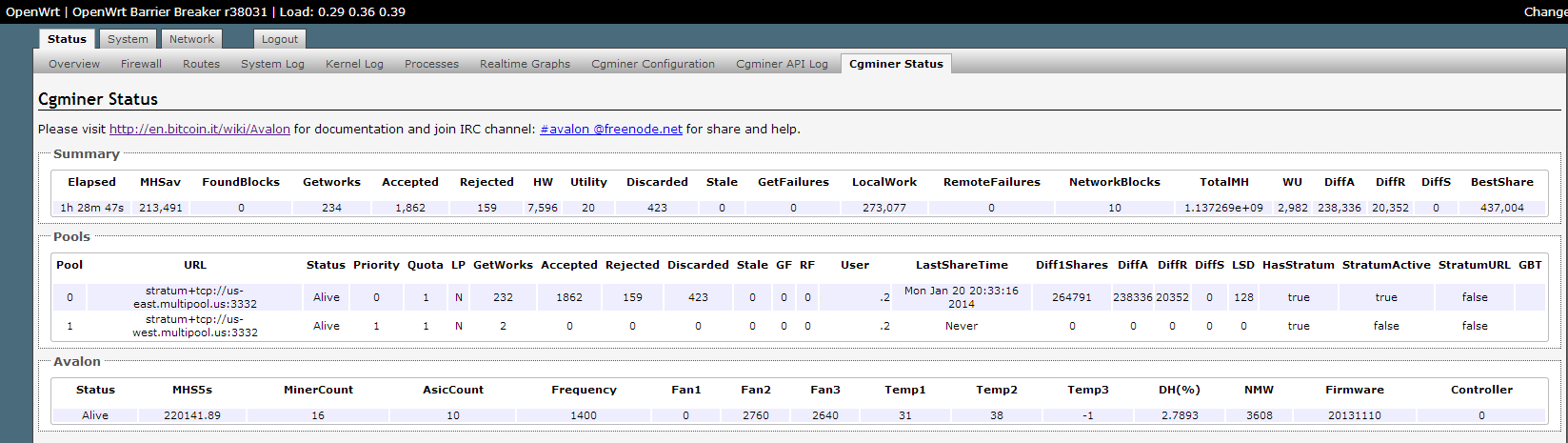This screenshot has width=1568, height=443.
Task: Select the Cgminer Status subtab
Action: point(896,64)
